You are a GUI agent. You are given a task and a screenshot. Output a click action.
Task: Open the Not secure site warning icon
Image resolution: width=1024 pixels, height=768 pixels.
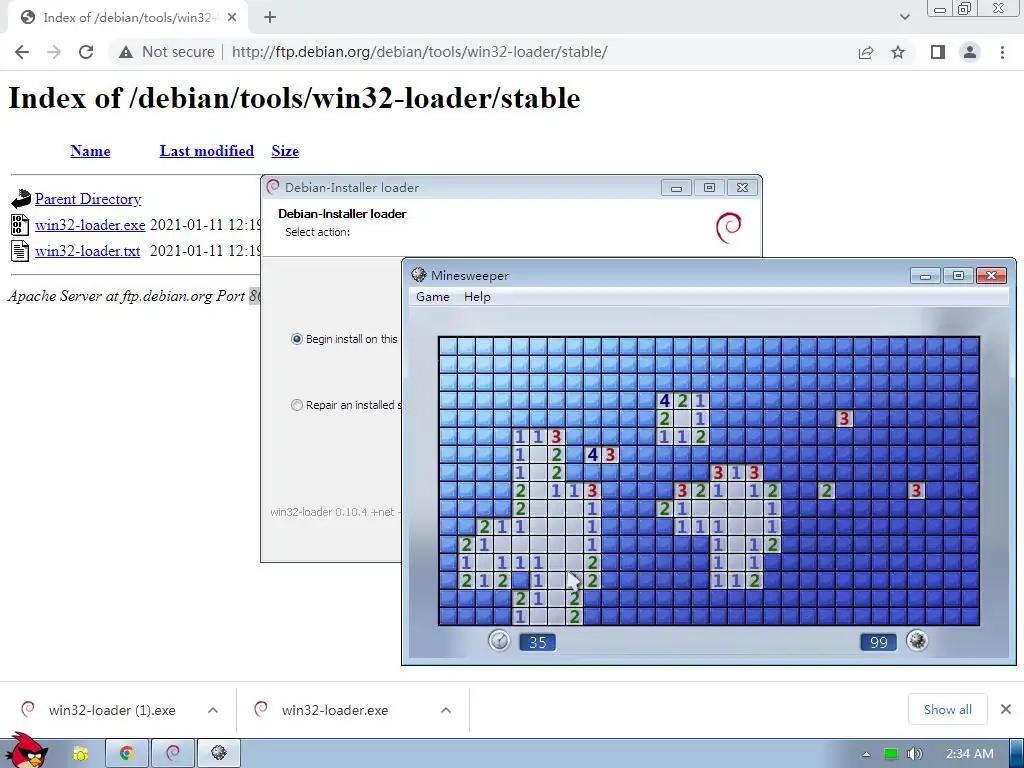tap(126, 52)
